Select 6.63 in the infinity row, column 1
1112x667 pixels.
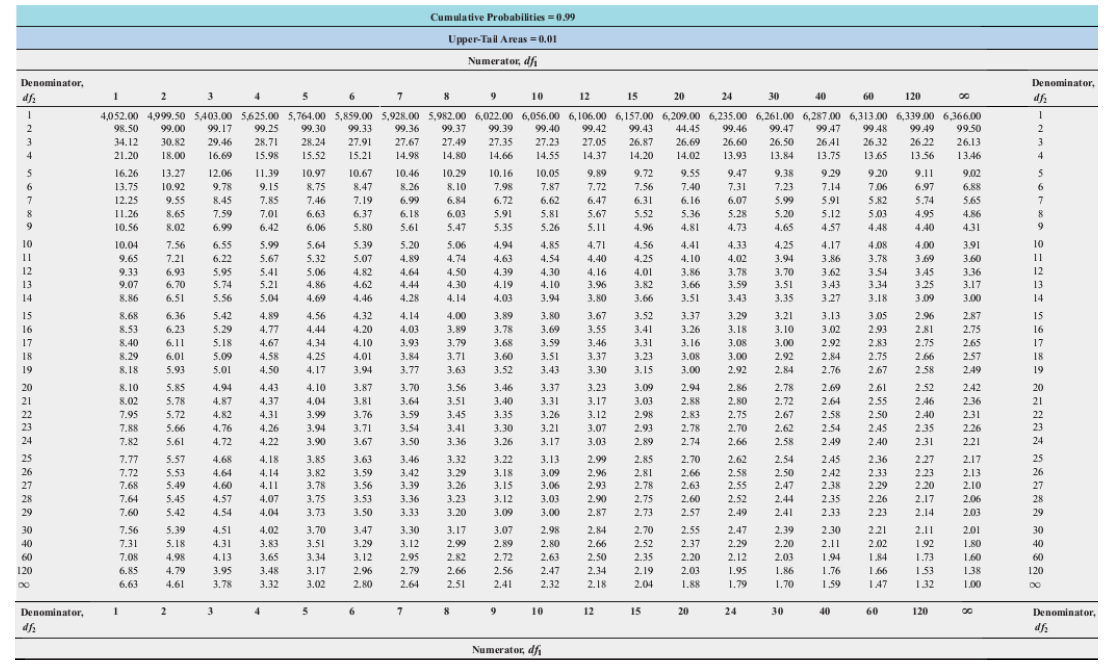pyautogui.click(x=128, y=584)
